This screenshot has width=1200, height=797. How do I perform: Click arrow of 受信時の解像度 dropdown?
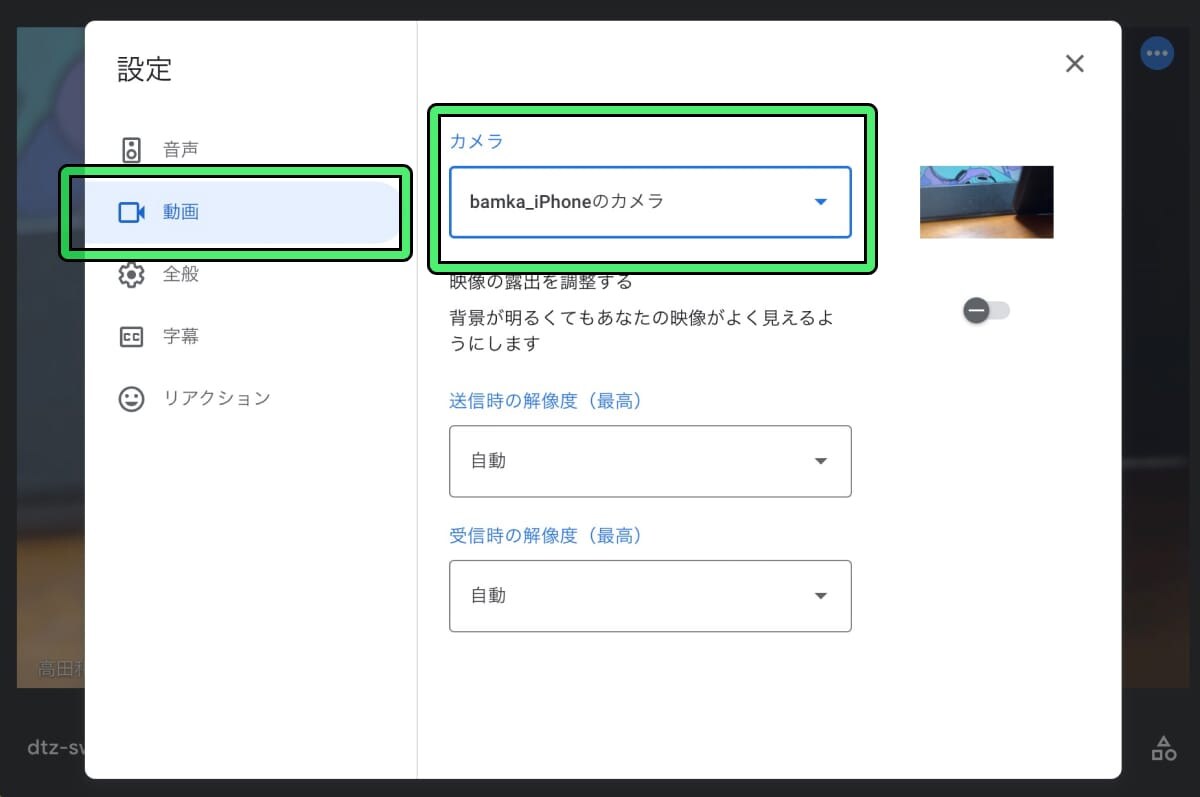821,596
